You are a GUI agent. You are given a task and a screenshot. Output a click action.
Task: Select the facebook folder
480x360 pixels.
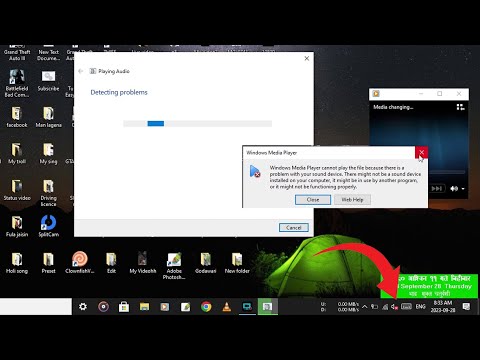click(x=17, y=117)
